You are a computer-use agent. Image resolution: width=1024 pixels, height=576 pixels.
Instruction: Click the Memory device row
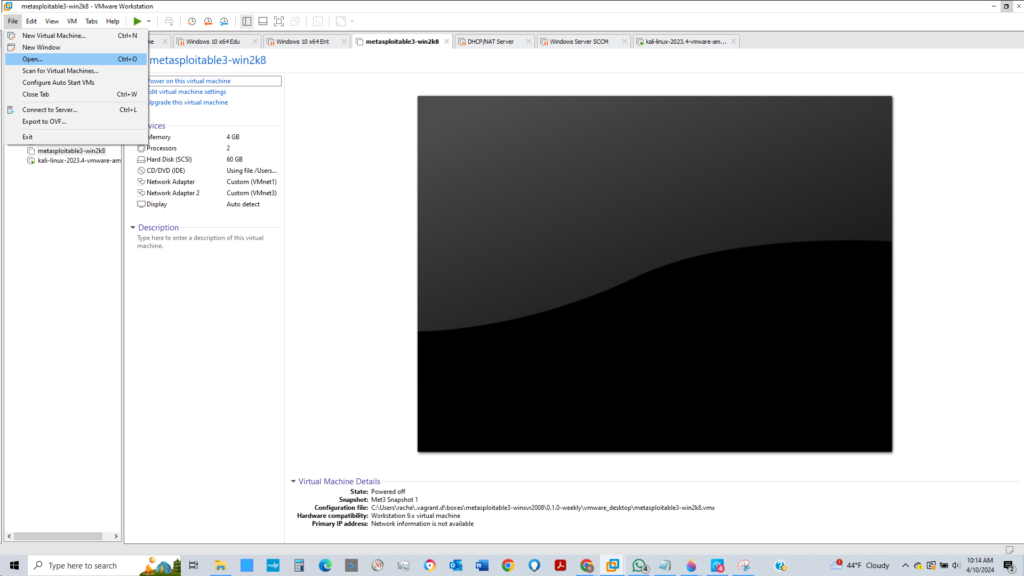(x=208, y=137)
